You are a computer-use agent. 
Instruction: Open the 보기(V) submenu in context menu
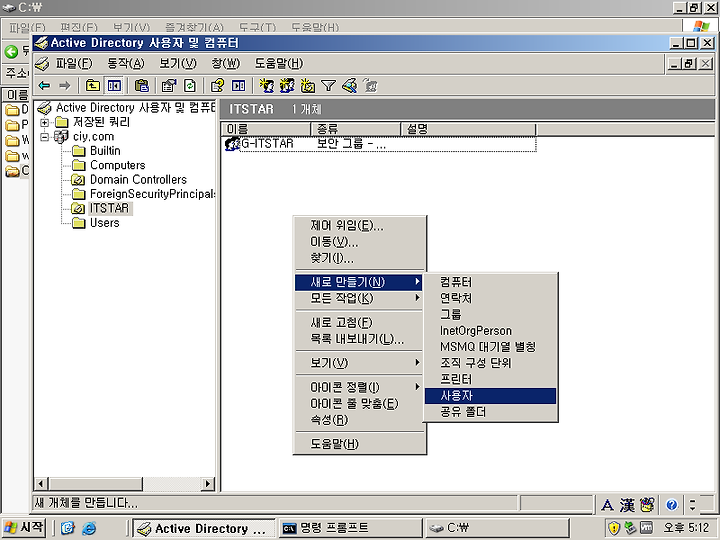[359, 363]
